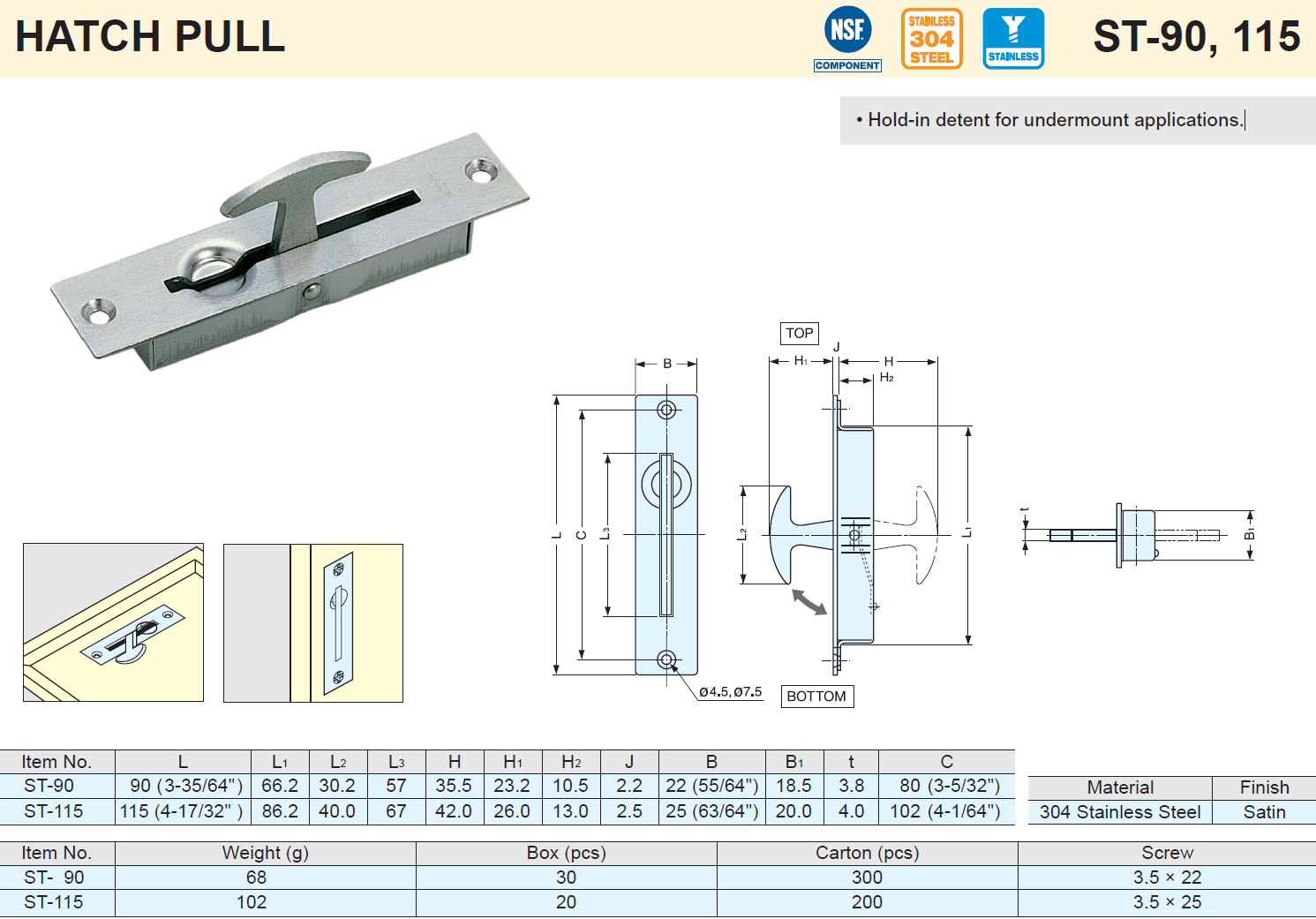Select the hatch pull product photo
The image size is (1316, 919).
(x=291, y=252)
